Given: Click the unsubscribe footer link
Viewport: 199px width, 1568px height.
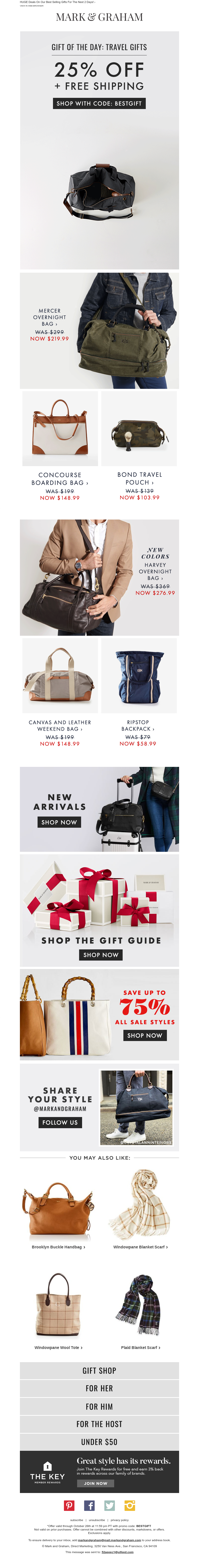Looking at the screenshot, I should (97, 1520).
